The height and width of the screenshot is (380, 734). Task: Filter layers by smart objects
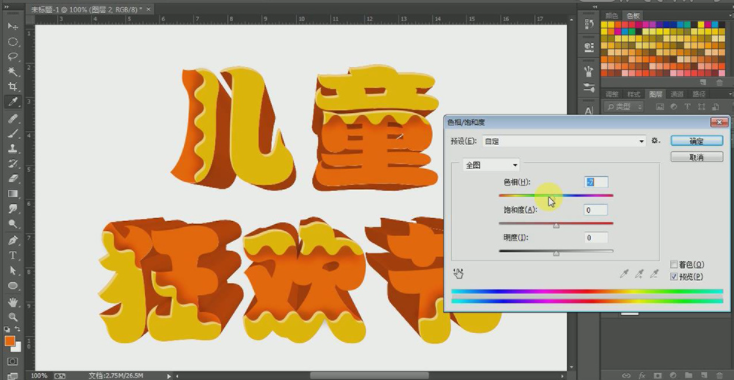tap(714, 107)
